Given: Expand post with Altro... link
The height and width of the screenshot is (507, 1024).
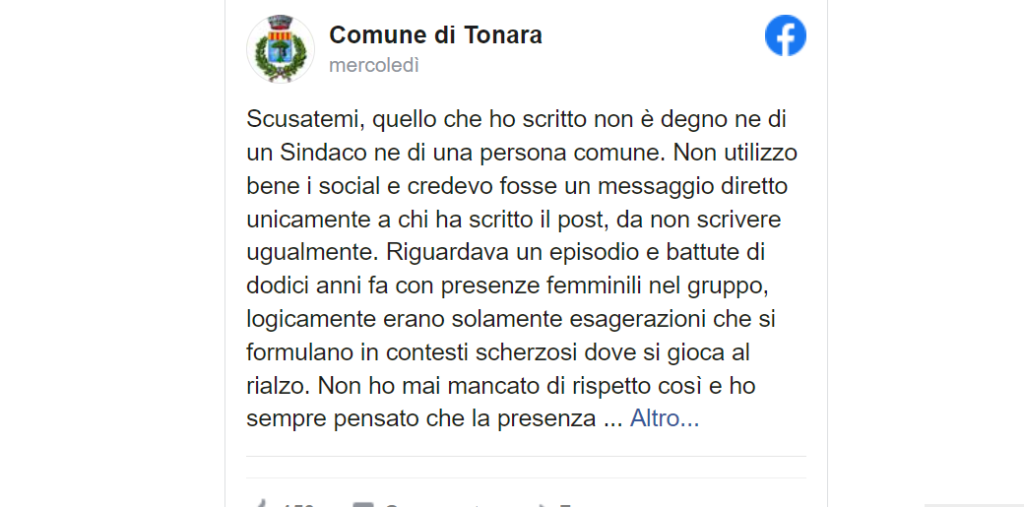Looking at the screenshot, I should pos(664,419).
